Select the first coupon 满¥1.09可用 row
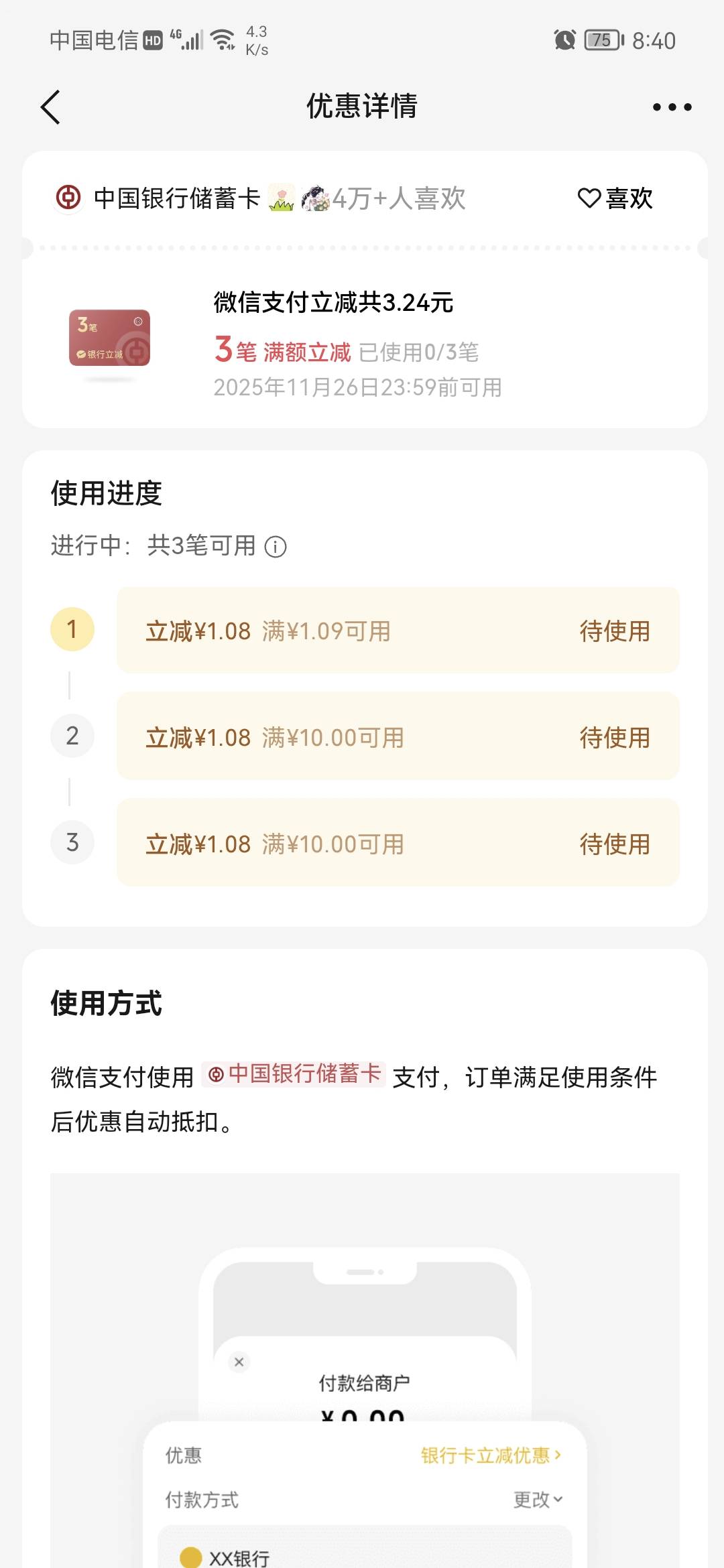 (398, 631)
